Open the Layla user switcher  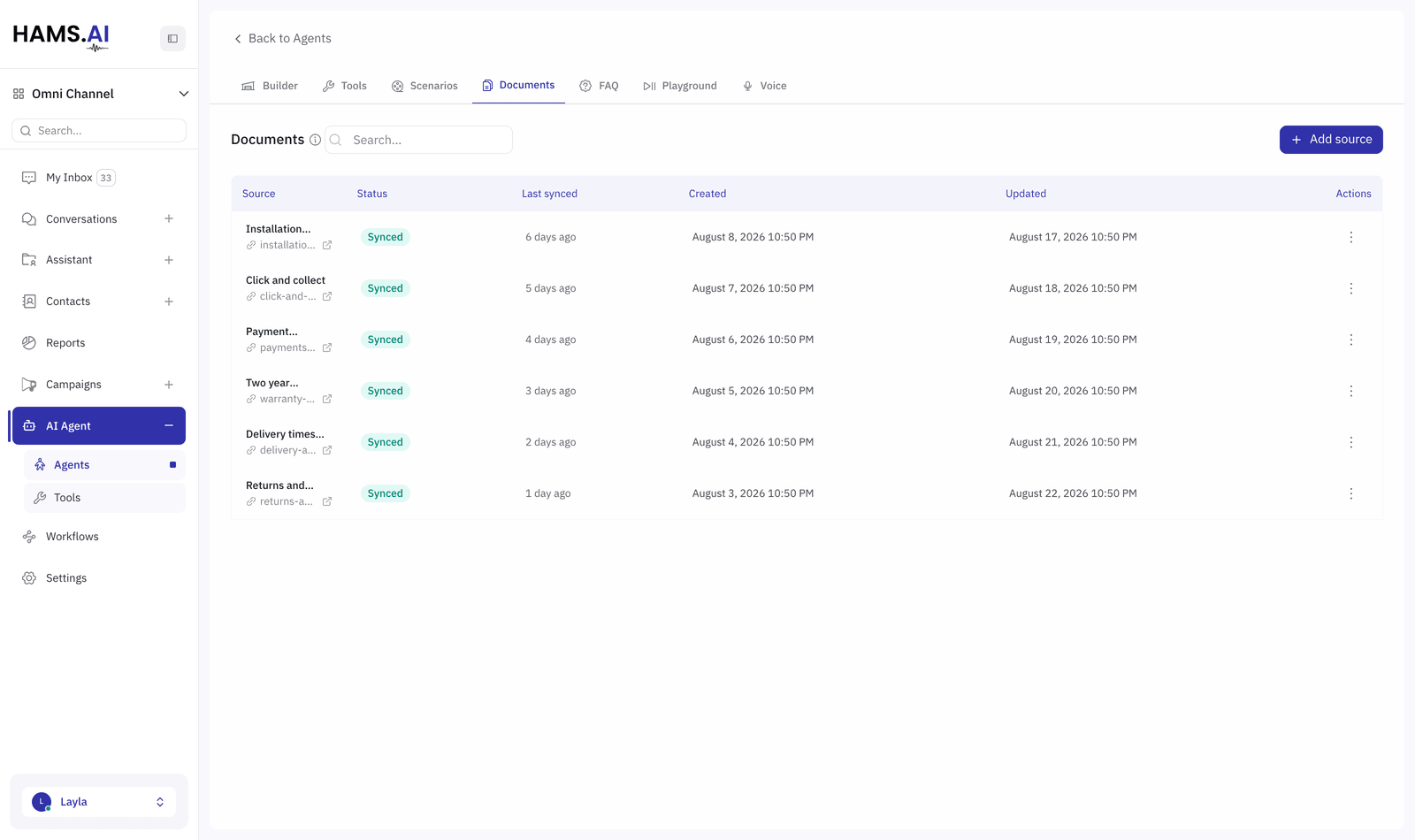point(99,802)
